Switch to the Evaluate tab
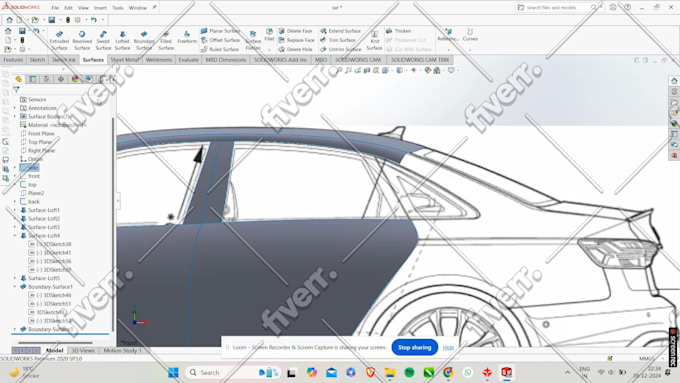 pyautogui.click(x=188, y=60)
